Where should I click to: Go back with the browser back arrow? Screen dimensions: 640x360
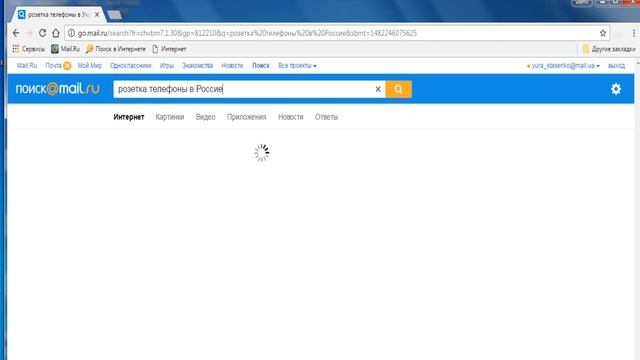[x=16, y=33]
